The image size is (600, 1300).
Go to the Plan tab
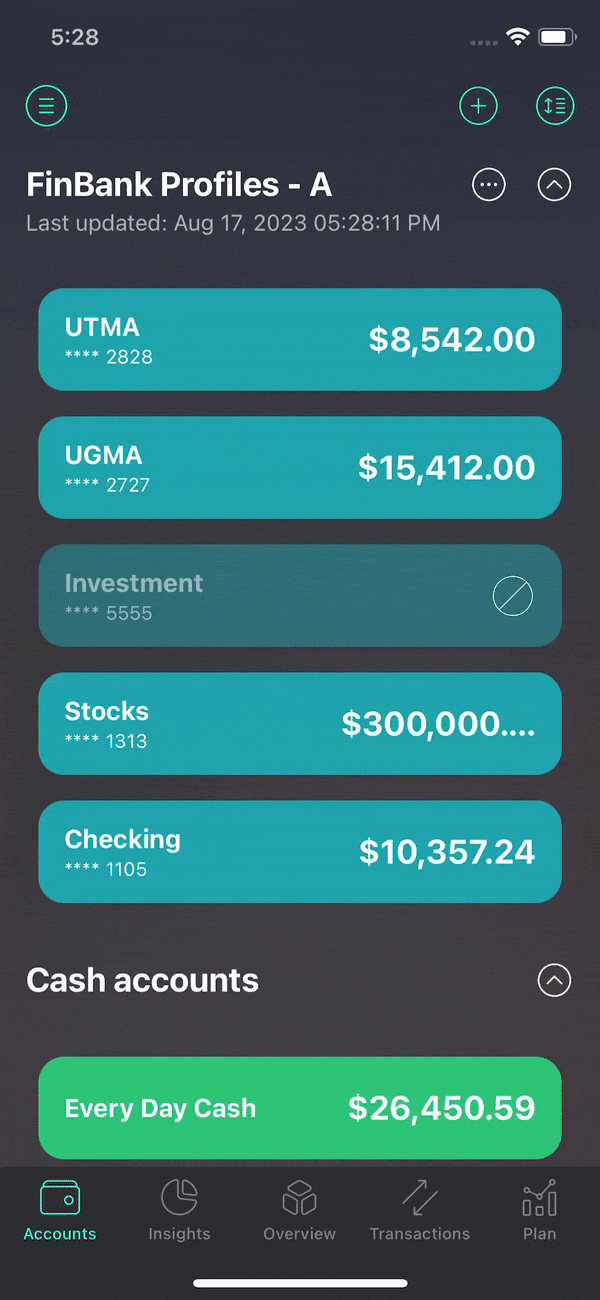pos(540,1210)
